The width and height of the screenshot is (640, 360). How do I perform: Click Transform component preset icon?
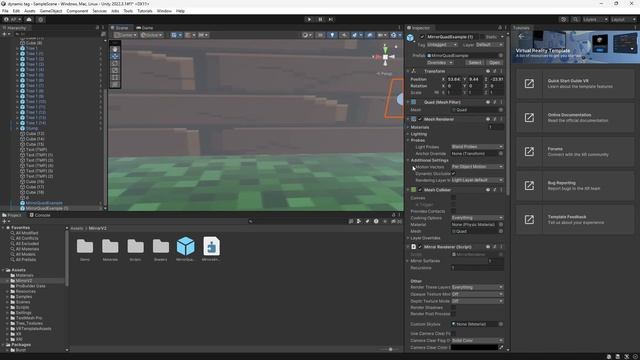point(495,71)
